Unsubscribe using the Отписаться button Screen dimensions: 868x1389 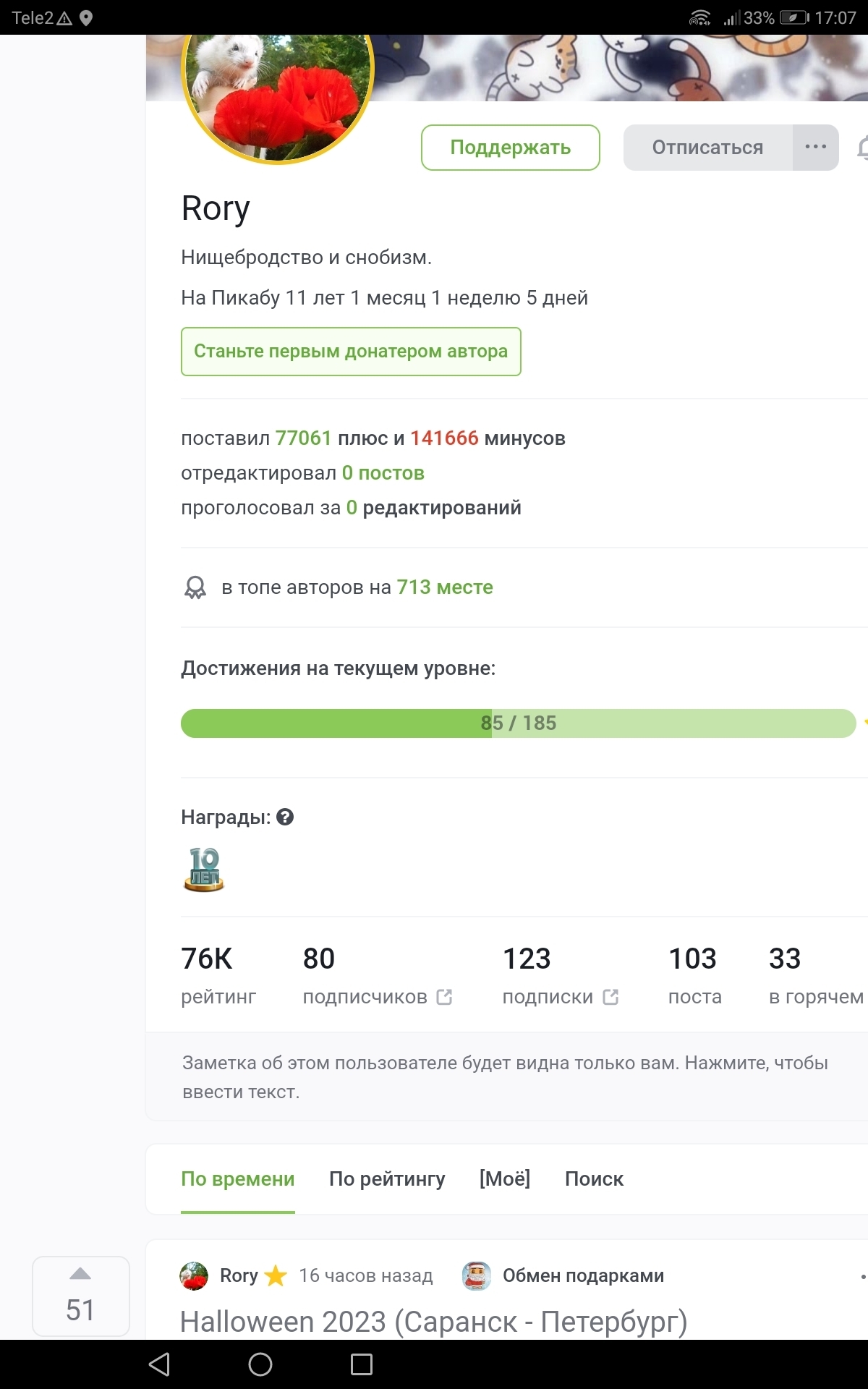point(707,148)
